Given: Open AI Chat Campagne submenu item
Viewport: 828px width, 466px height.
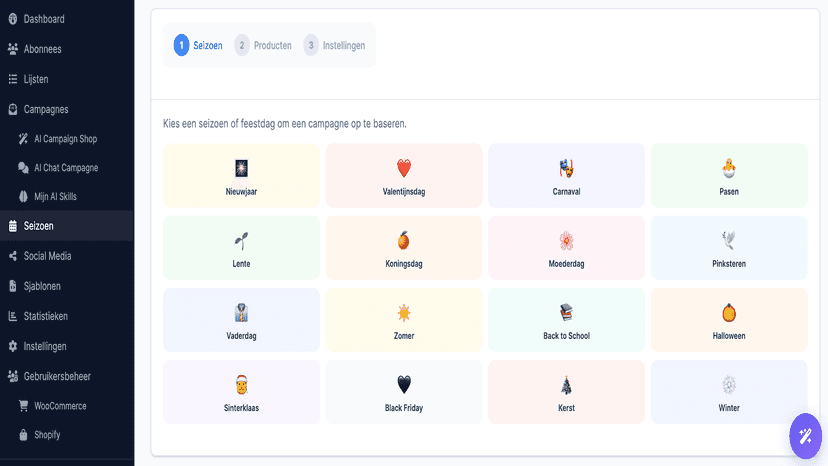Looking at the screenshot, I should tap(67, 168).
